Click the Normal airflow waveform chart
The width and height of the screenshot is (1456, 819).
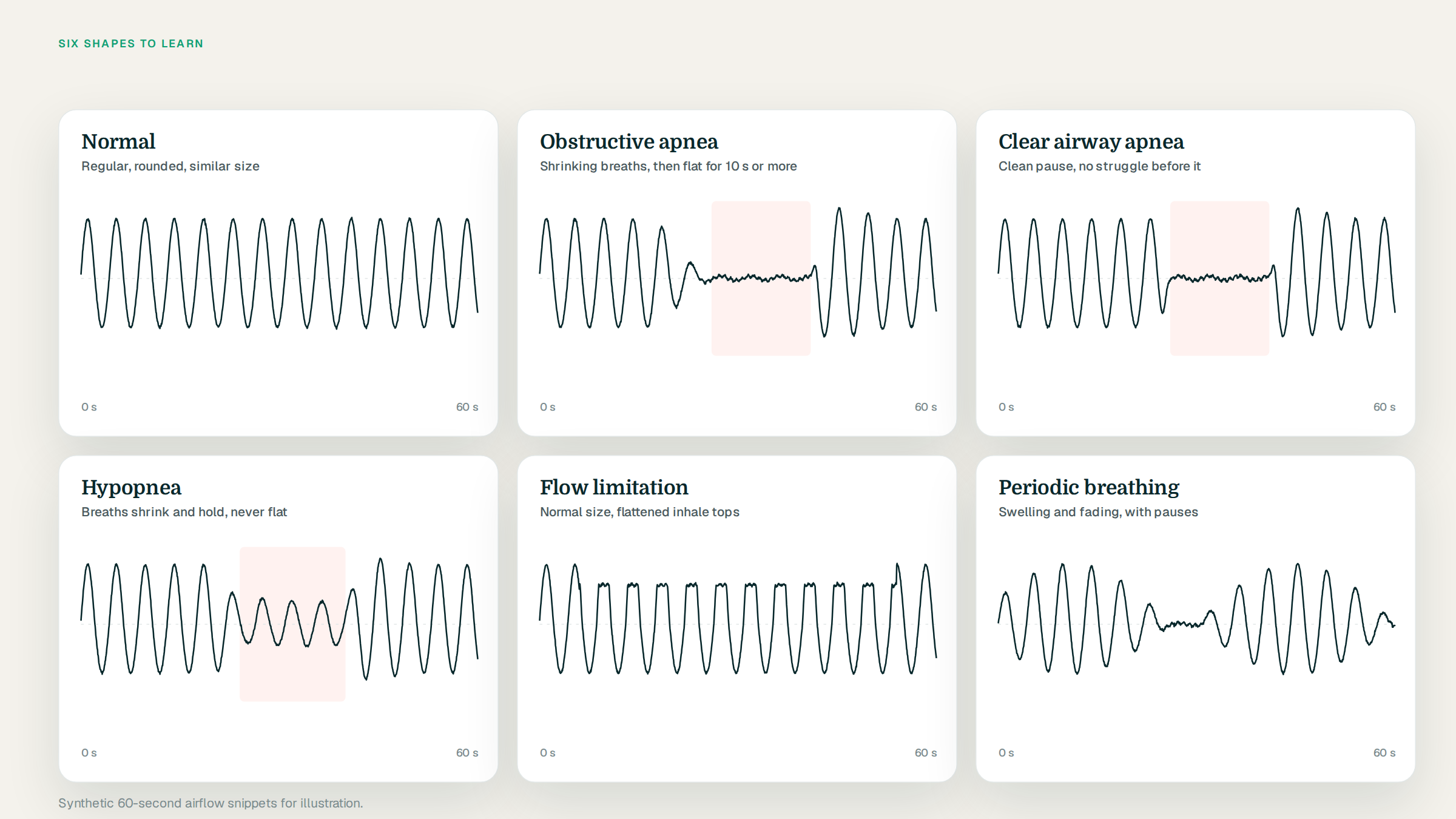pyautogui.click(x=280, y=273)
